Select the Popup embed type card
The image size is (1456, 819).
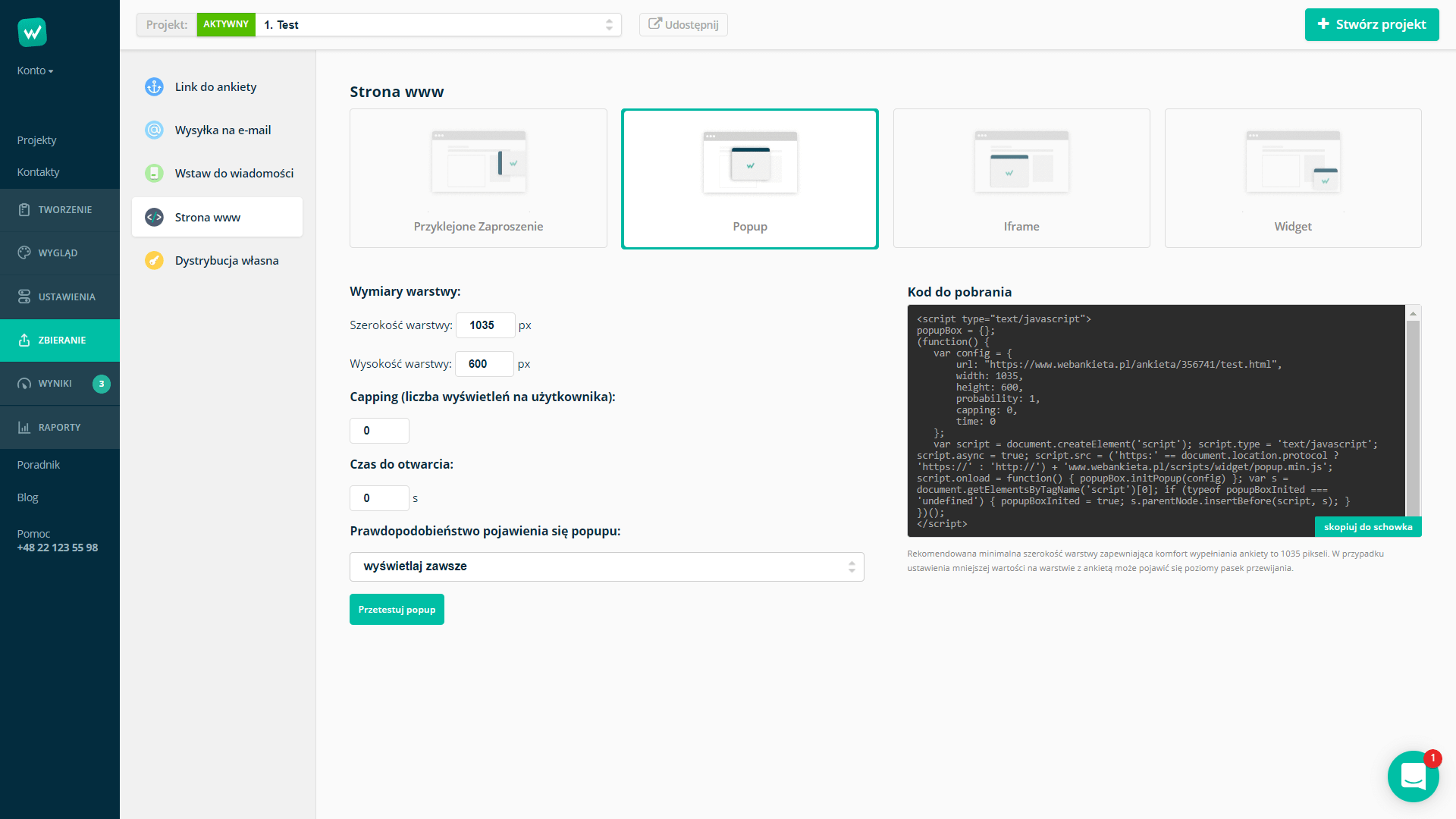coord(750,178)
